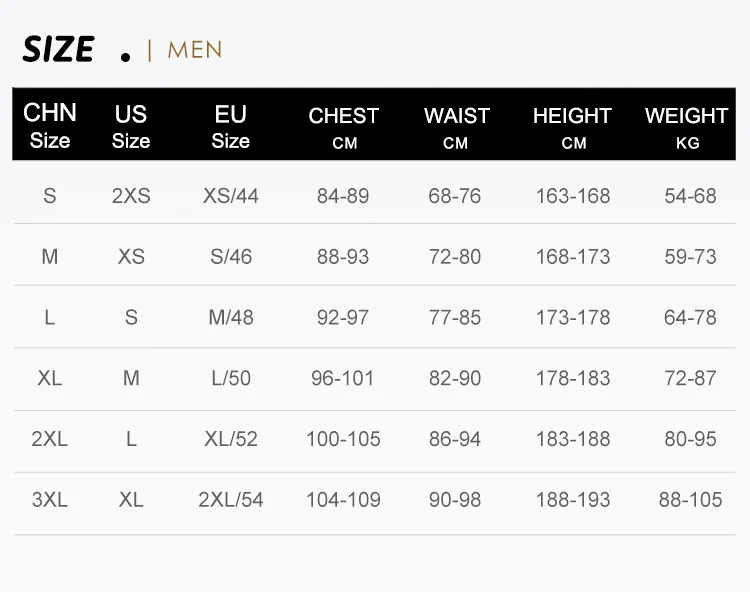Click the weight value 54-68

click(x=690, y=196)
